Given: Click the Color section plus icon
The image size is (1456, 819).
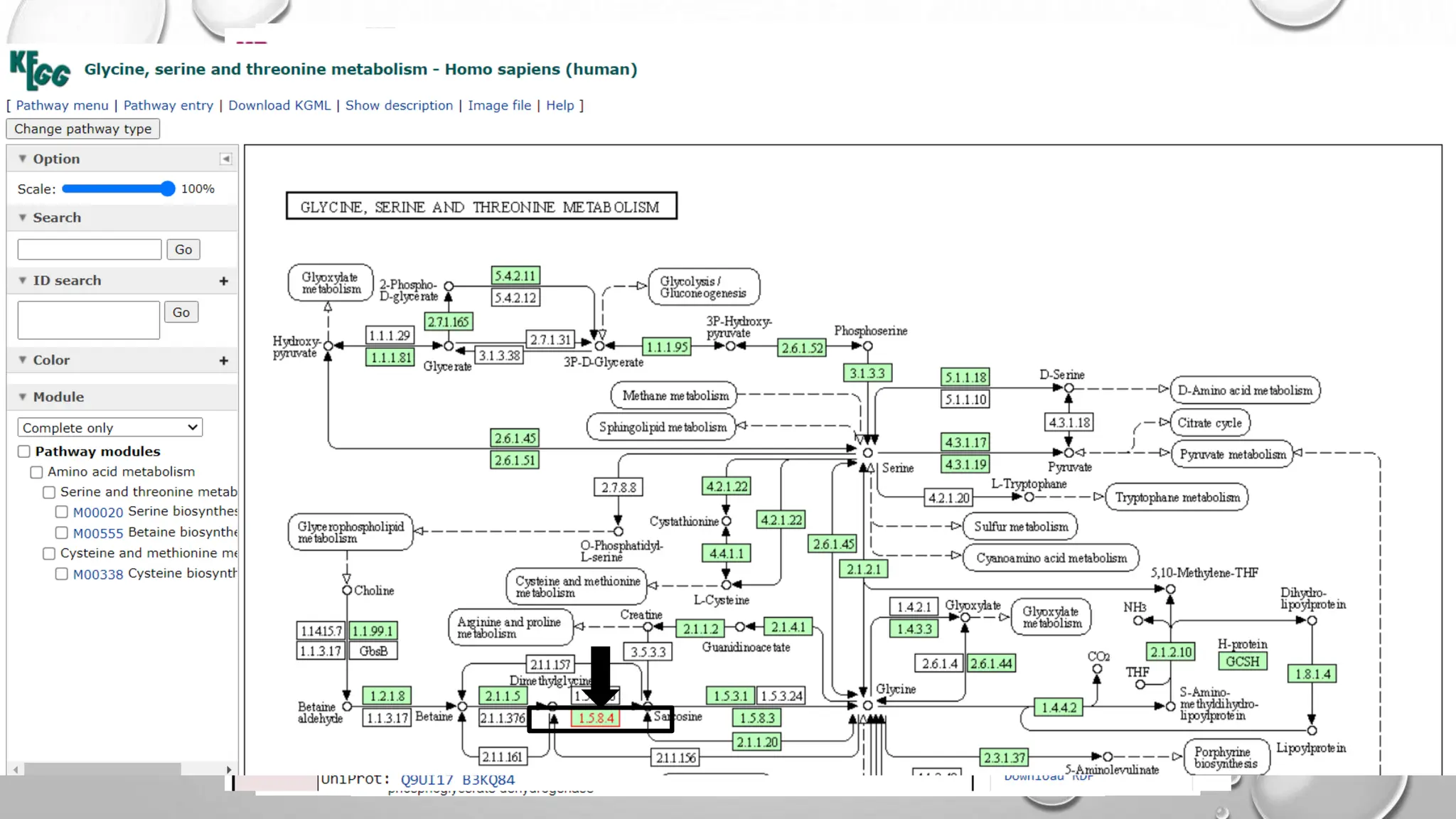Looking at the screenshot, I should pos(223,360).
